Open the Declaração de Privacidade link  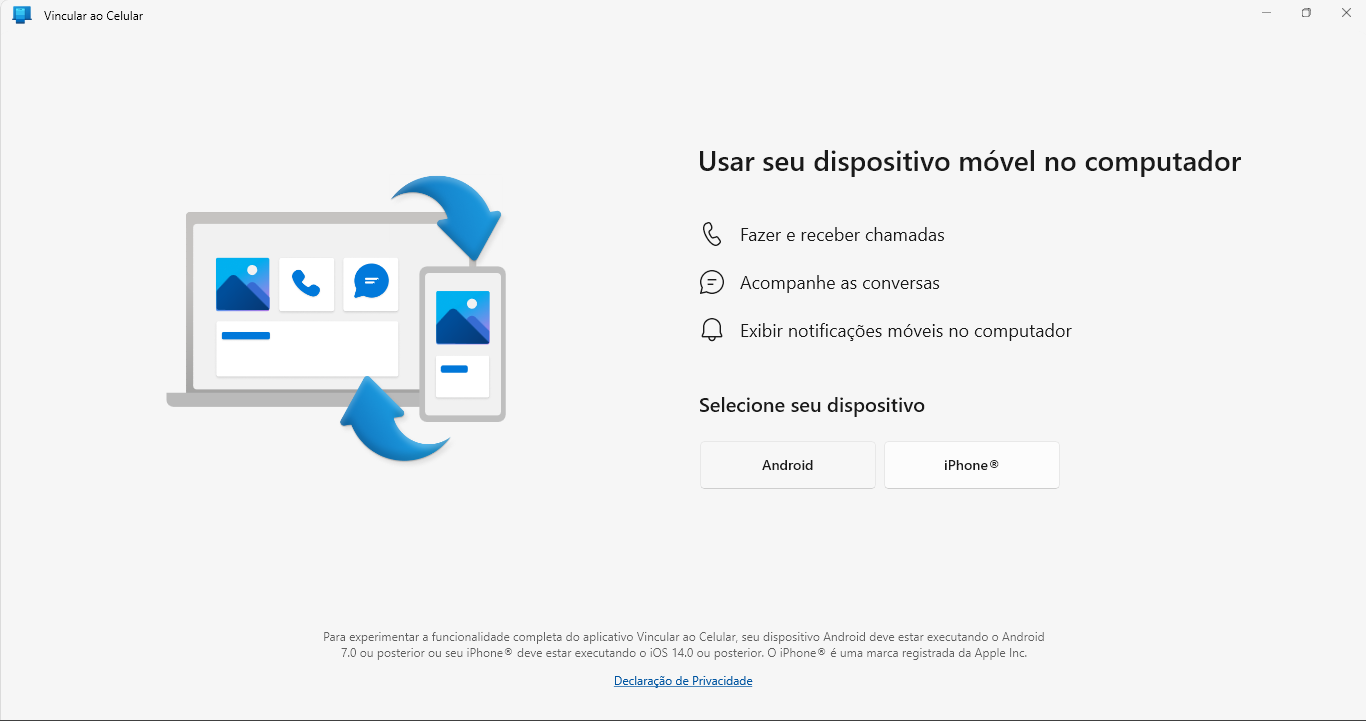point(683,681)
